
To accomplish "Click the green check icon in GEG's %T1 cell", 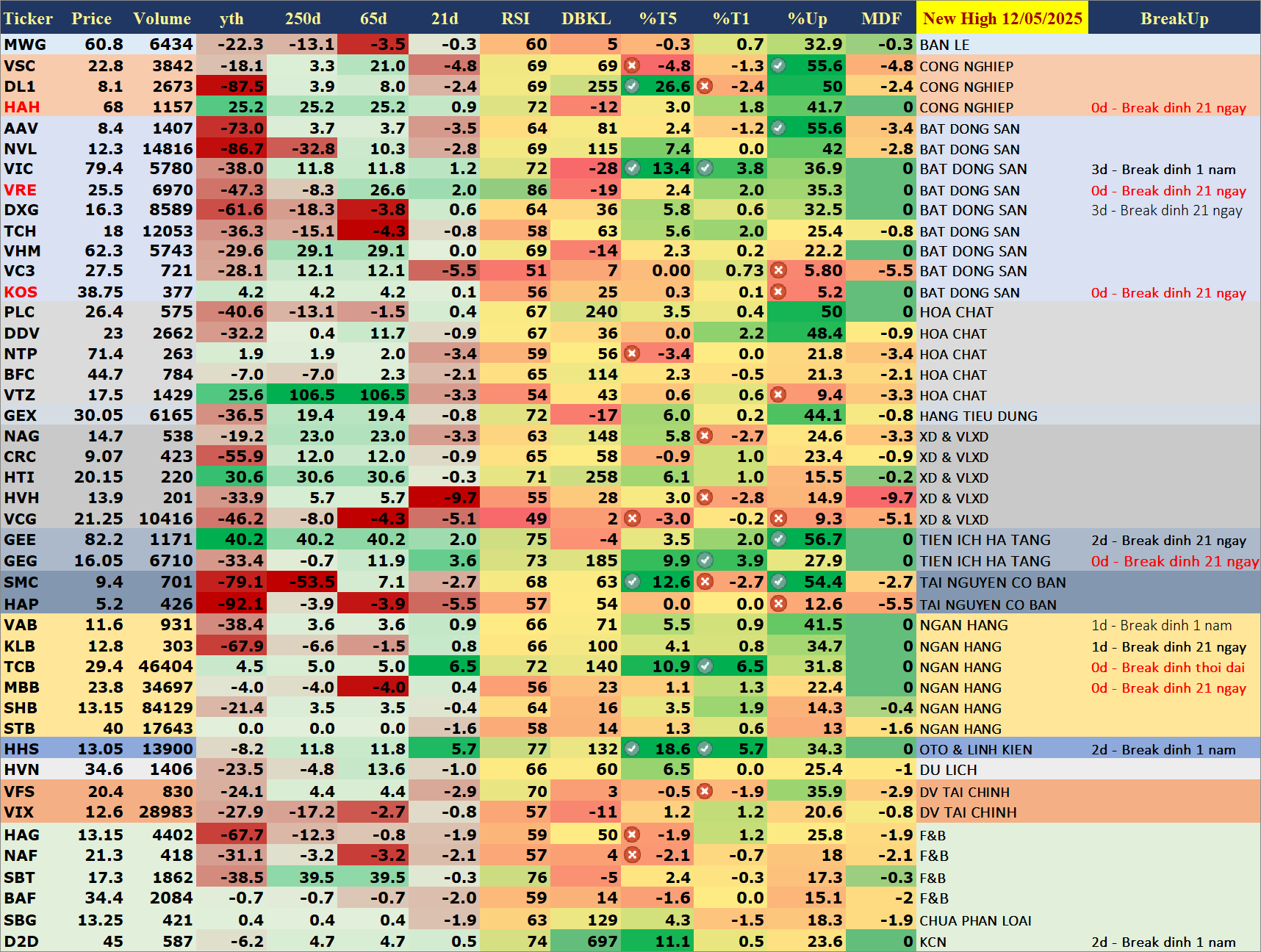I will point(705,560).
